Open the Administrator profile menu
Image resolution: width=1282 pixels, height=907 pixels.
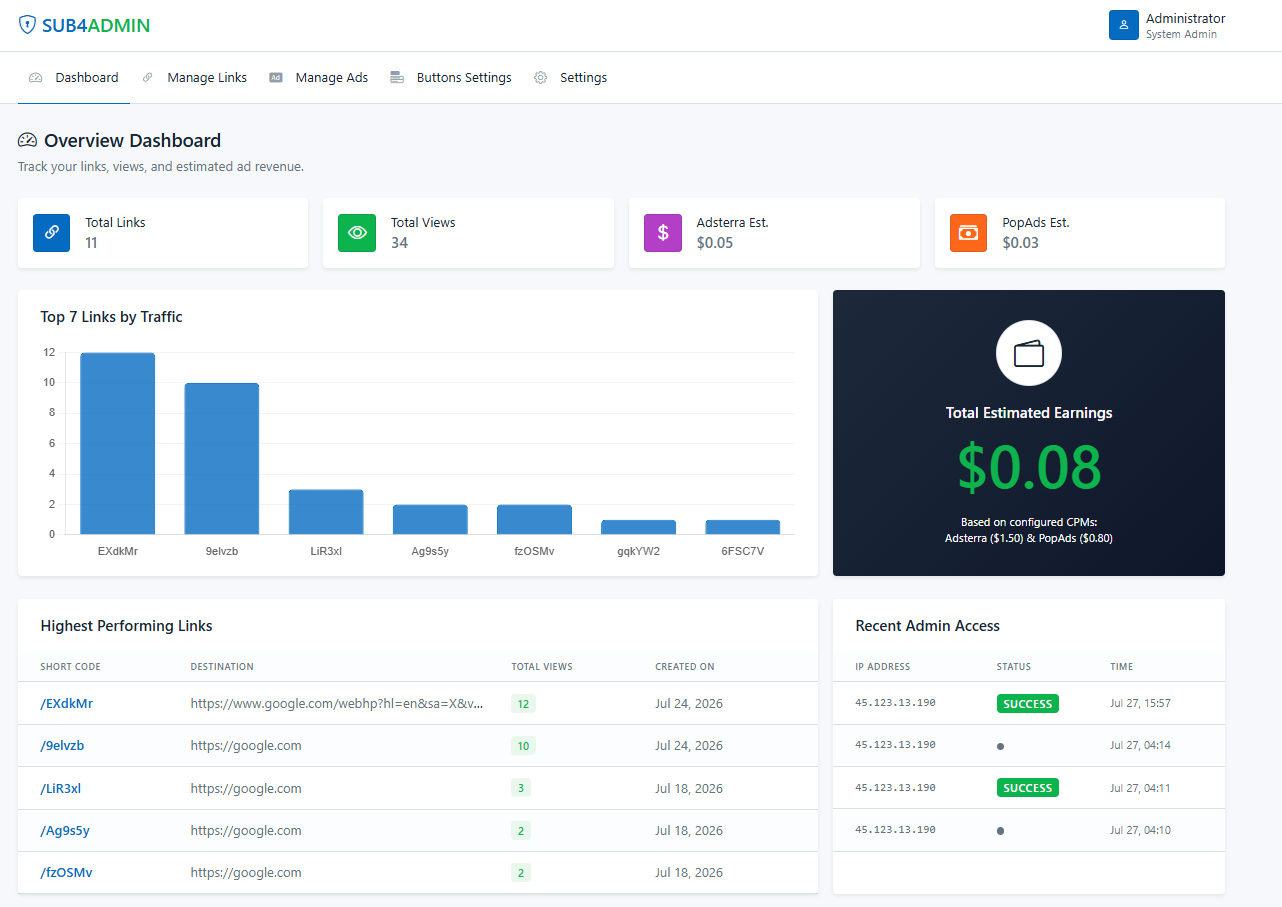click(x=1167, y=25)
